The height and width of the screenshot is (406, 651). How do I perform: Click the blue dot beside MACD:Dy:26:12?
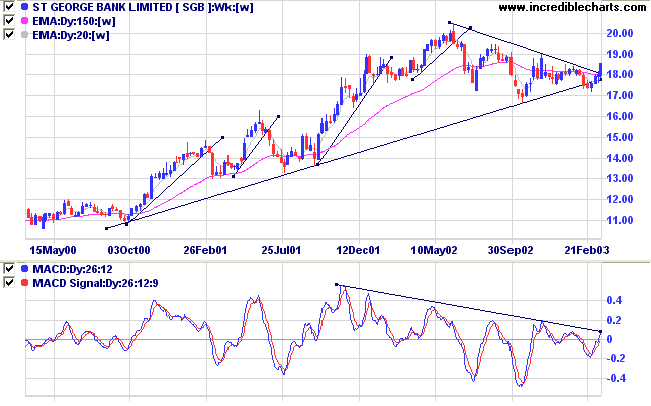(x=24, y=269)
